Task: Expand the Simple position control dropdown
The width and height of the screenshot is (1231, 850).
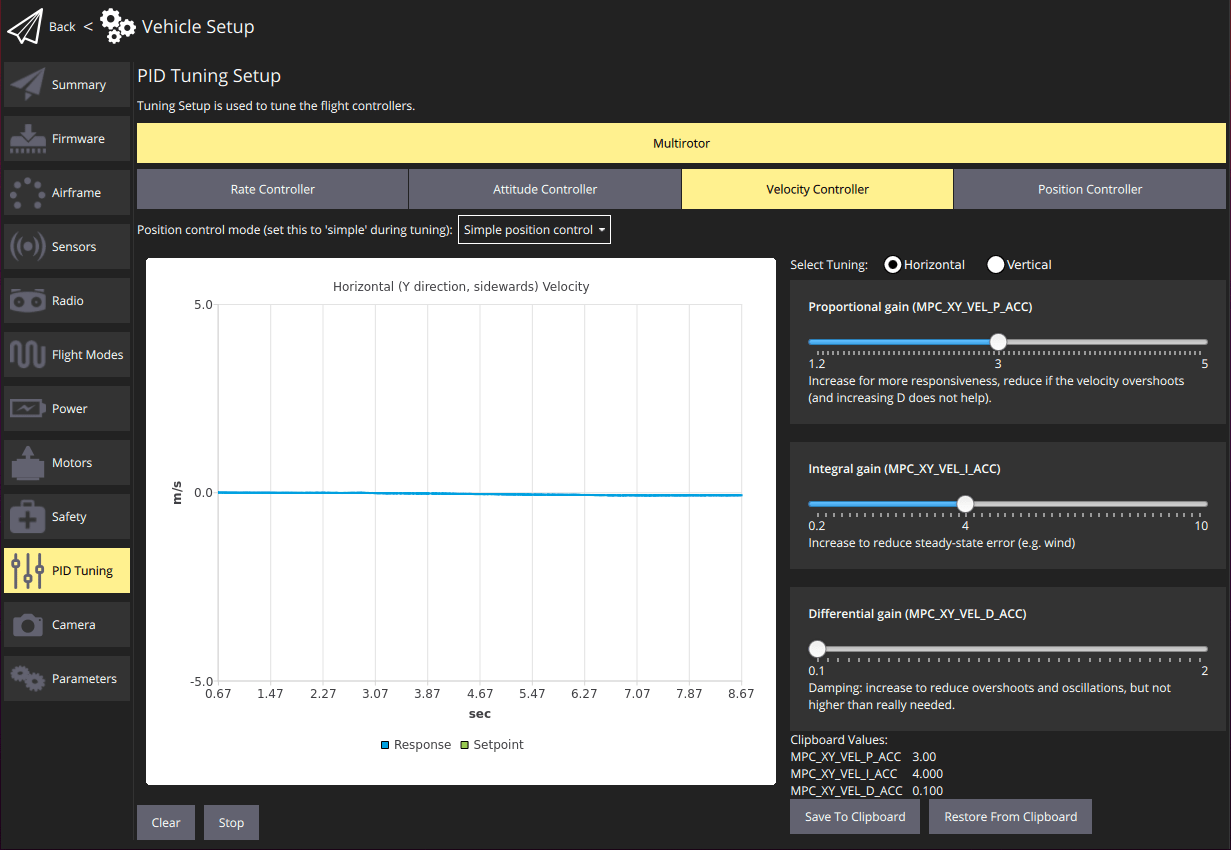Action: (x=534, y=230)
